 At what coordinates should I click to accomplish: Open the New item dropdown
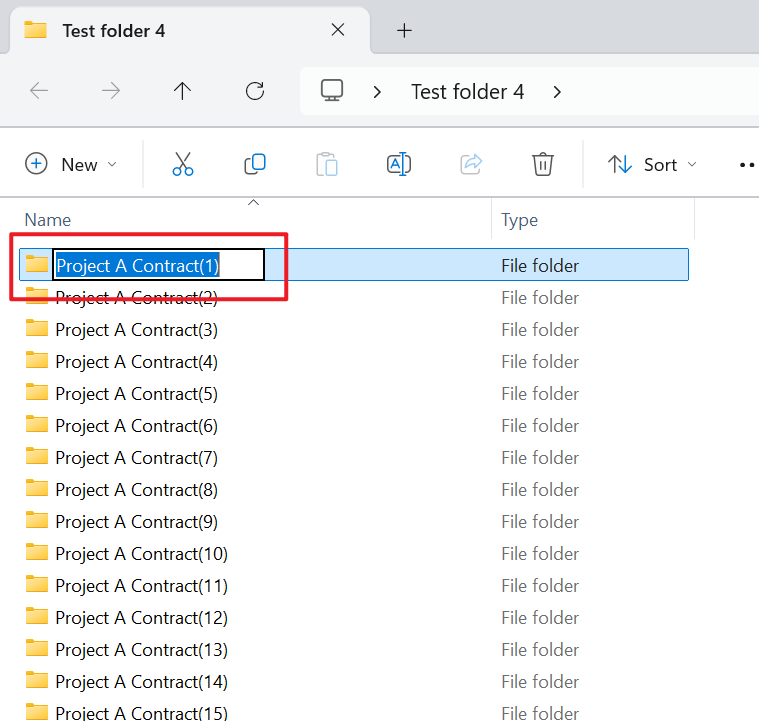(x=71, y=164)
